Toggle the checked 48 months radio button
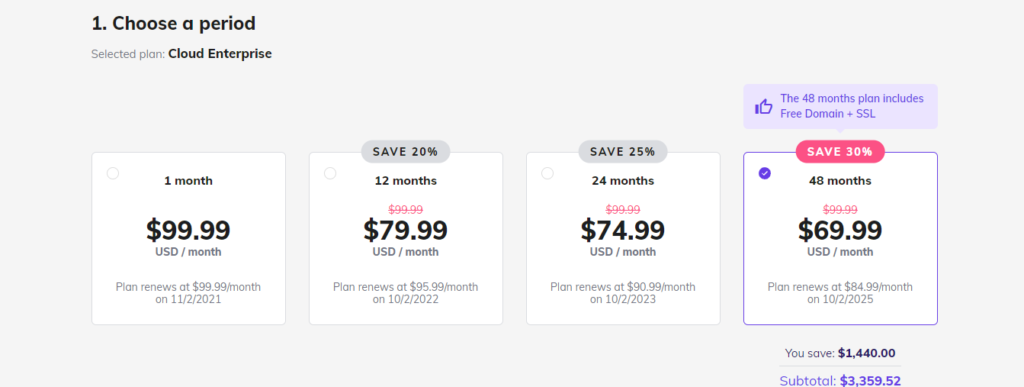 coord(765,174)
